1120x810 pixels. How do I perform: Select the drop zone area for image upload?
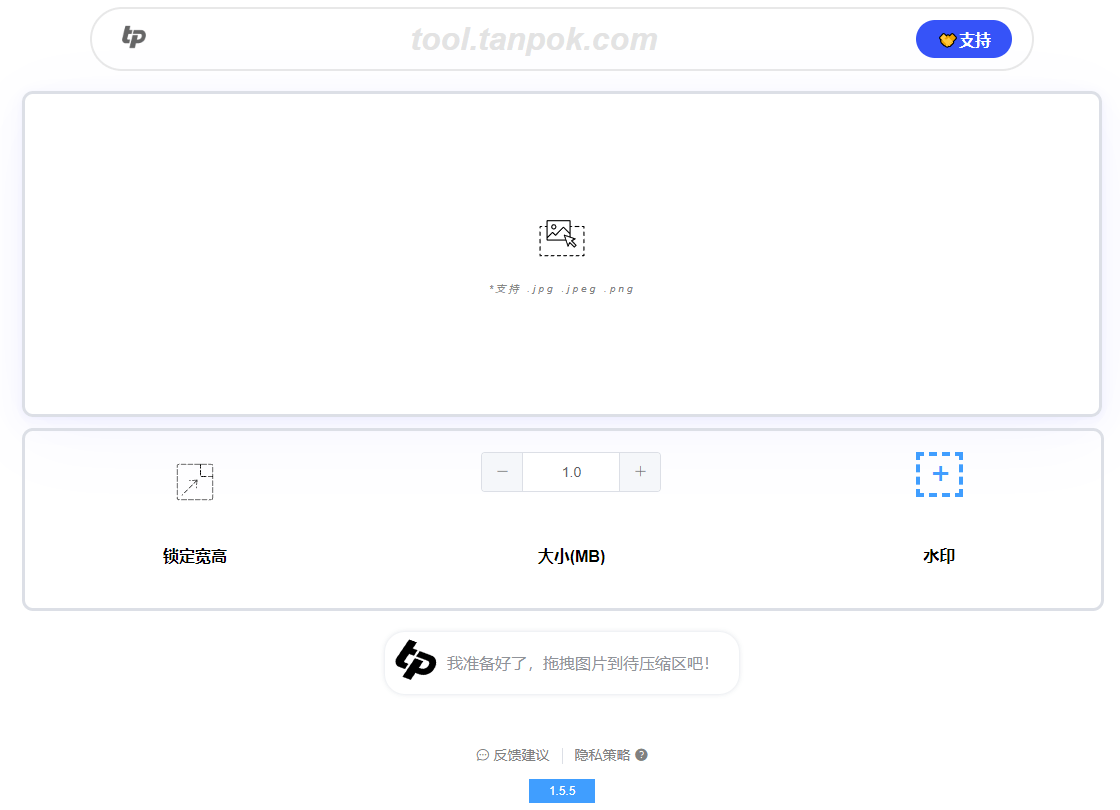(x=562, y=253)
